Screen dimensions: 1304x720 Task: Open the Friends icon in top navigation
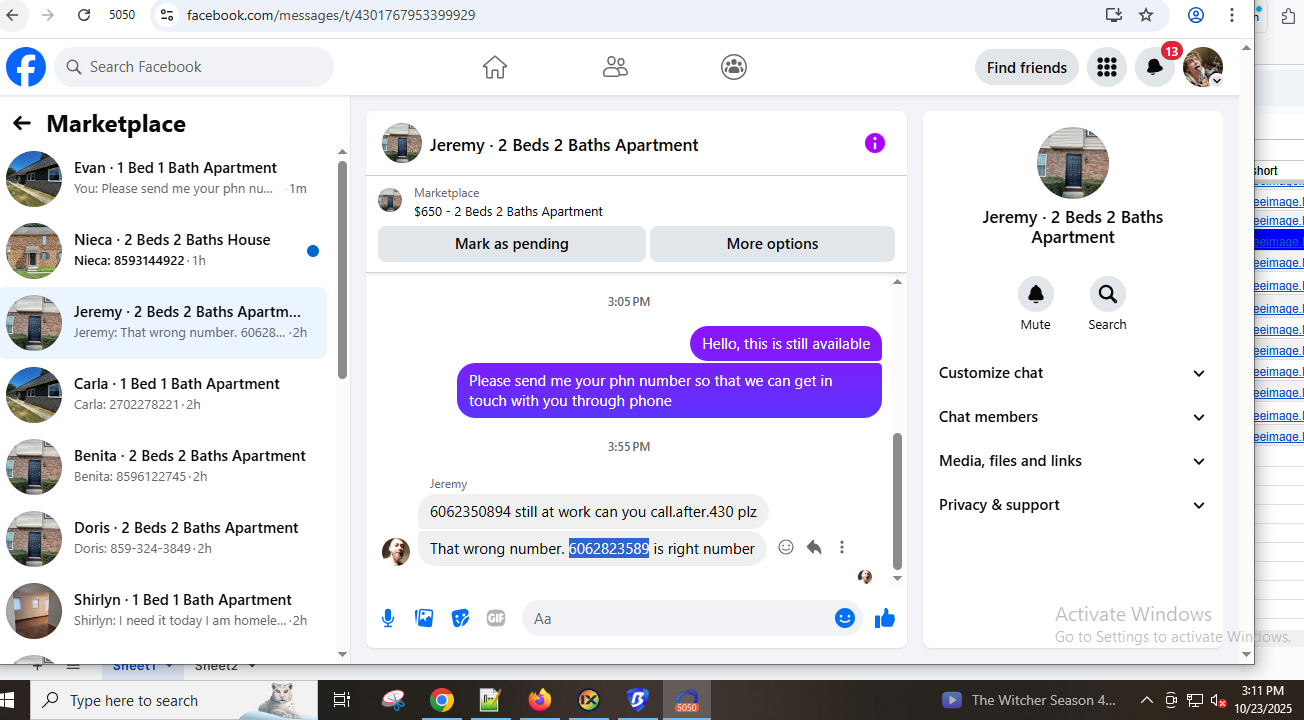click(x=615, y=67)
